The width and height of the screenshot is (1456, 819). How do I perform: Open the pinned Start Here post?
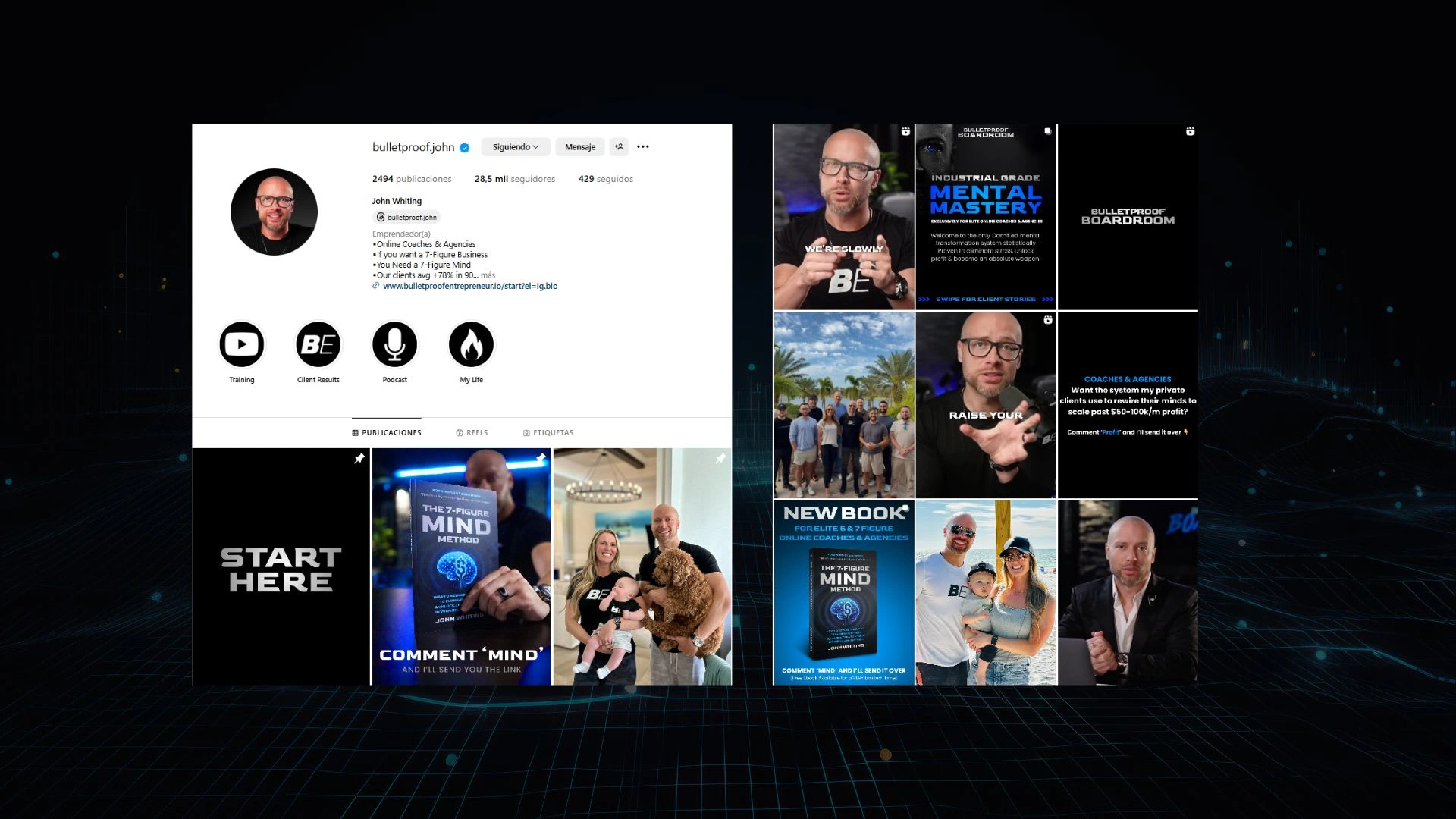coord(281,567)
